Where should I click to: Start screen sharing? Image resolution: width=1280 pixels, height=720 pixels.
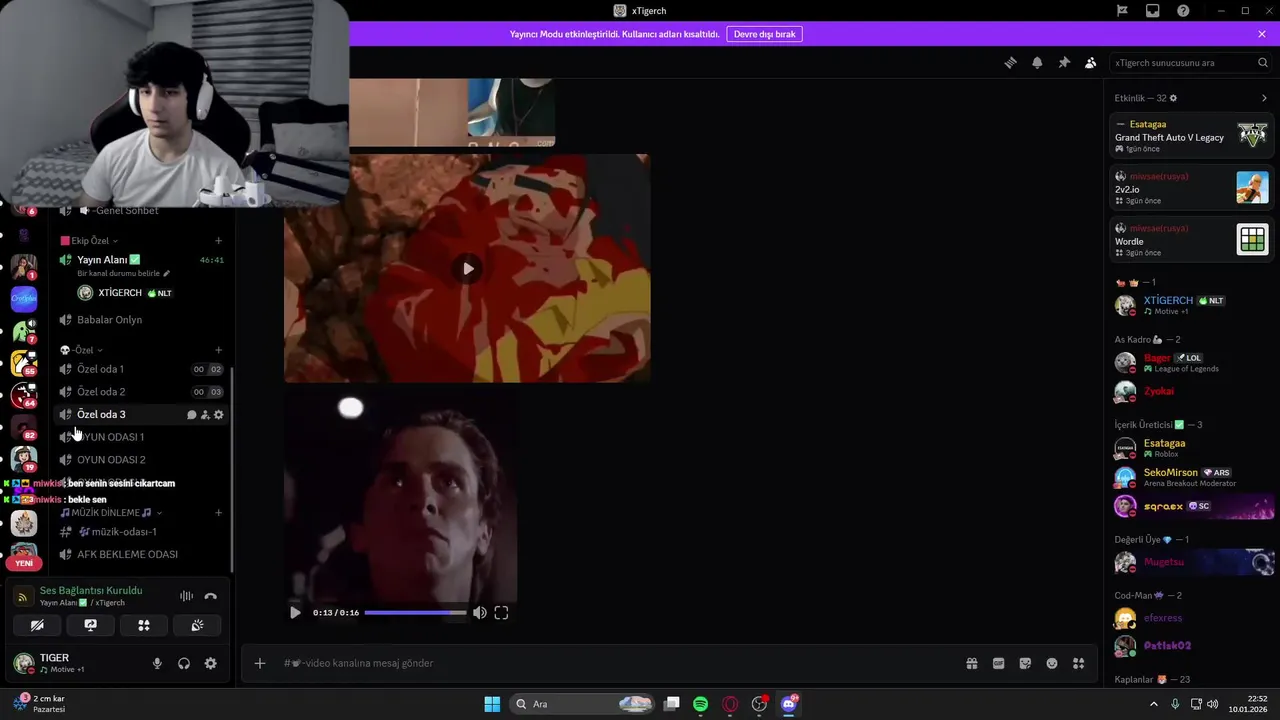coord(90,625)
